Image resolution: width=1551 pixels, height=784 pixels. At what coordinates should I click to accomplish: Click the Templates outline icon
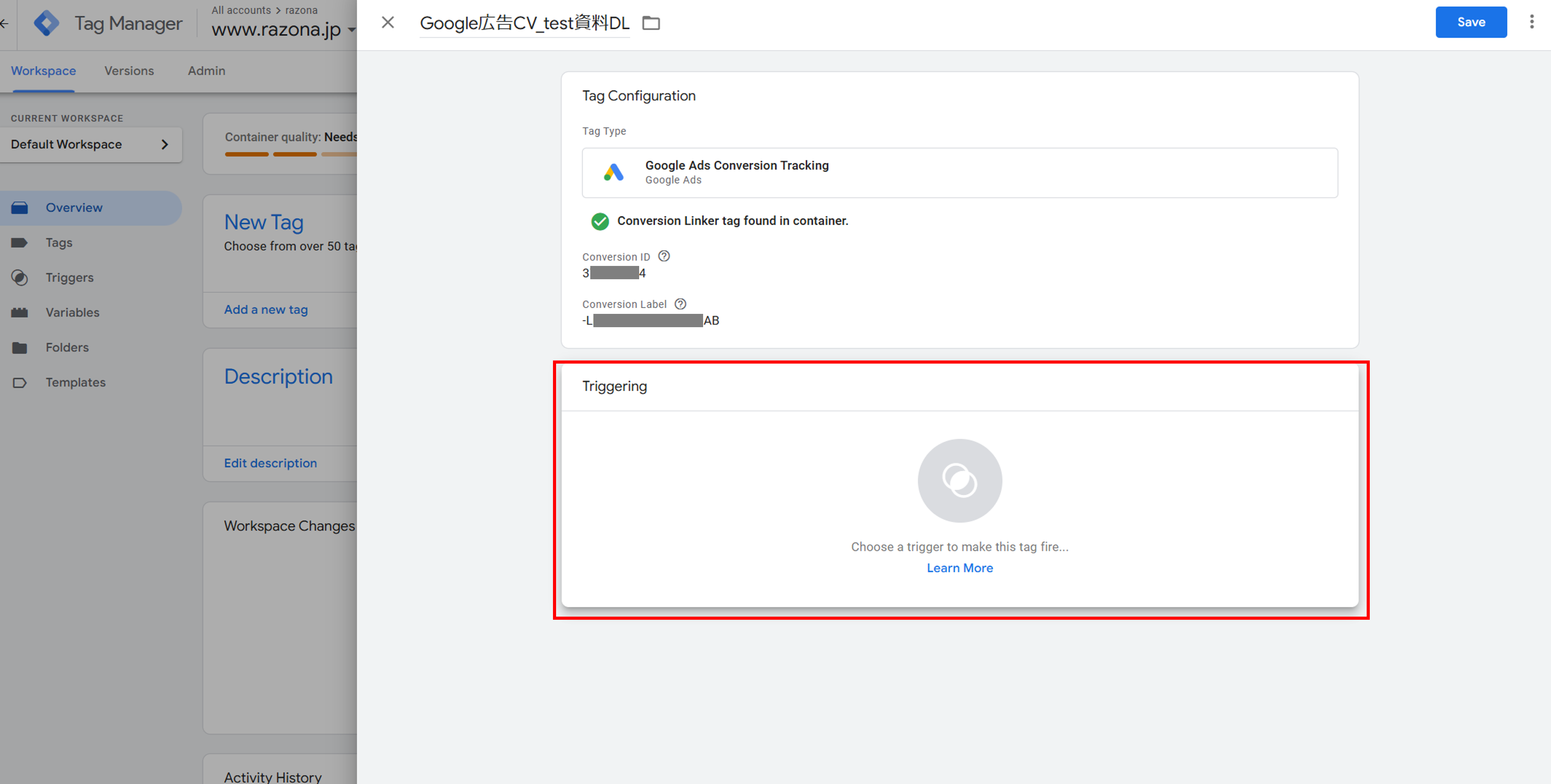click(19, 383)
